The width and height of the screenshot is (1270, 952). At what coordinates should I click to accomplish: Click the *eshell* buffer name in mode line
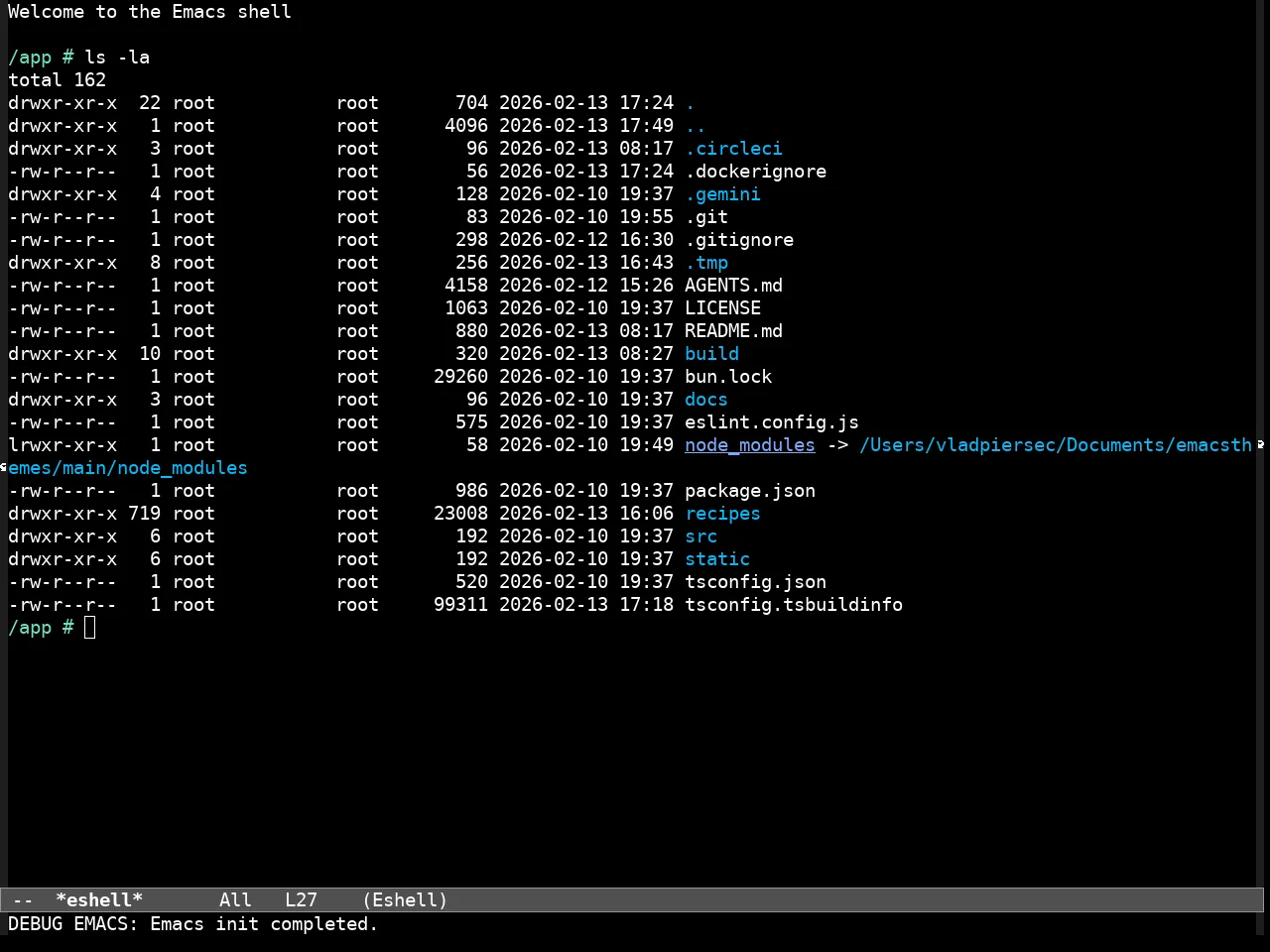point(99,900)
